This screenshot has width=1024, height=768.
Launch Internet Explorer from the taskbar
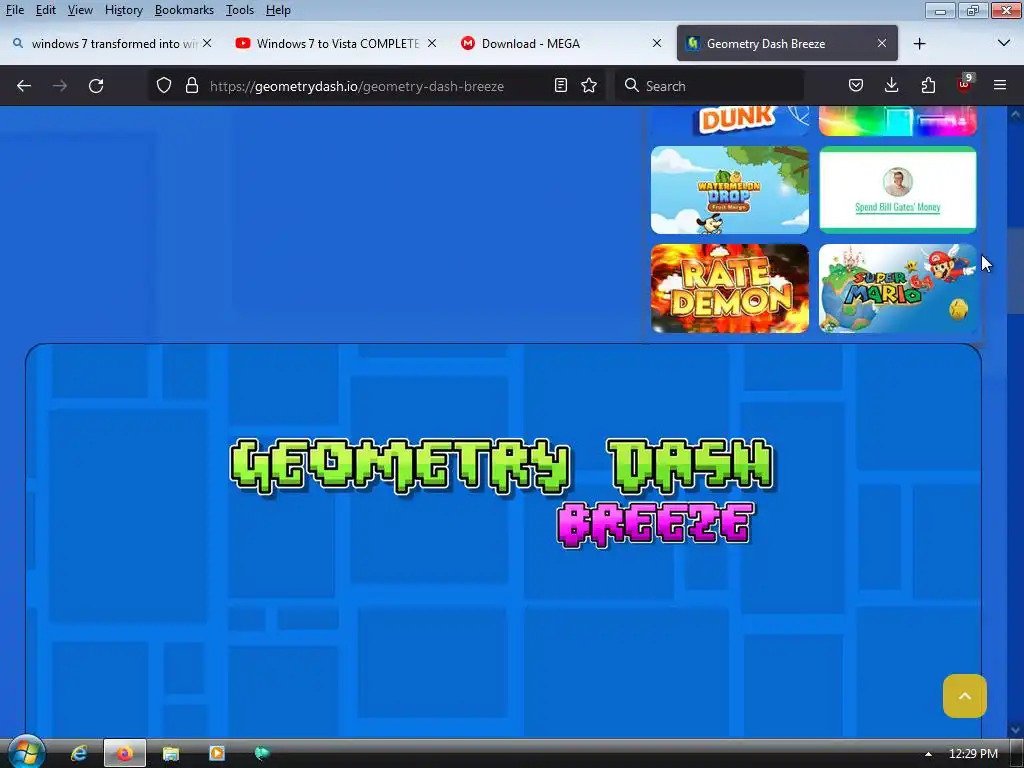point(79,754)
